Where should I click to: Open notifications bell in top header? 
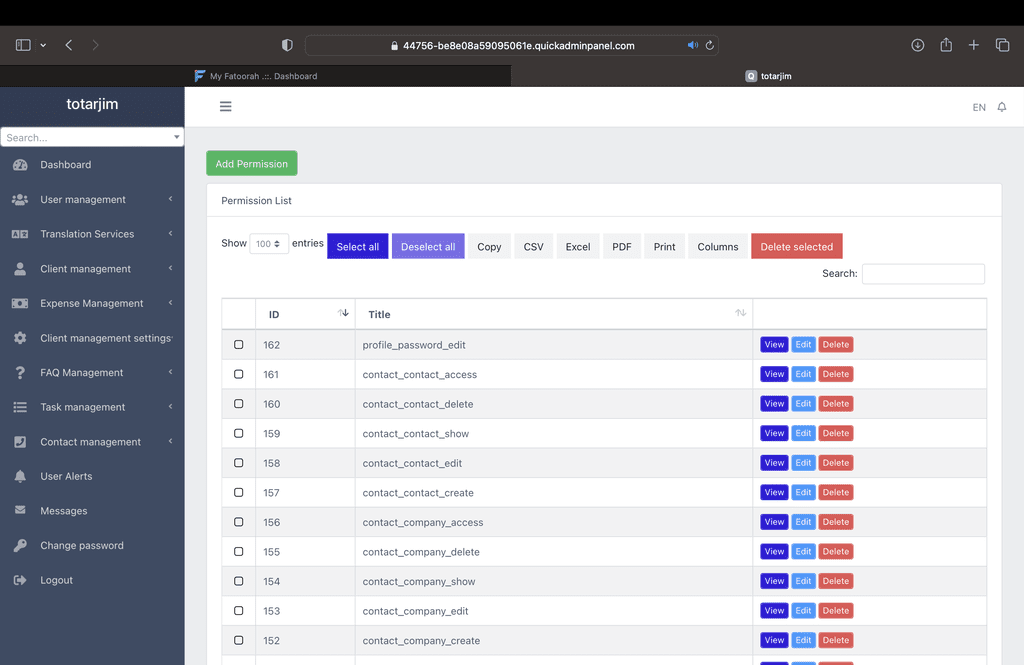point(1002,107)
